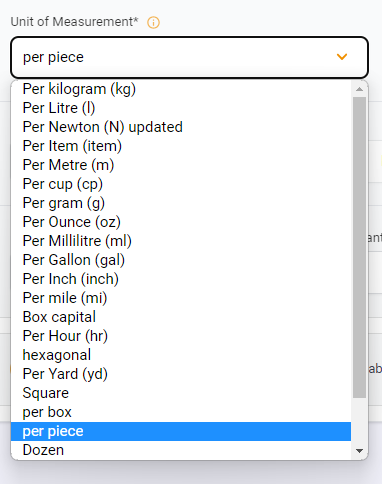Click the info icon beside Unit of Measurement
This screenshot has height=484, width=382.
[x=153, y=23]
